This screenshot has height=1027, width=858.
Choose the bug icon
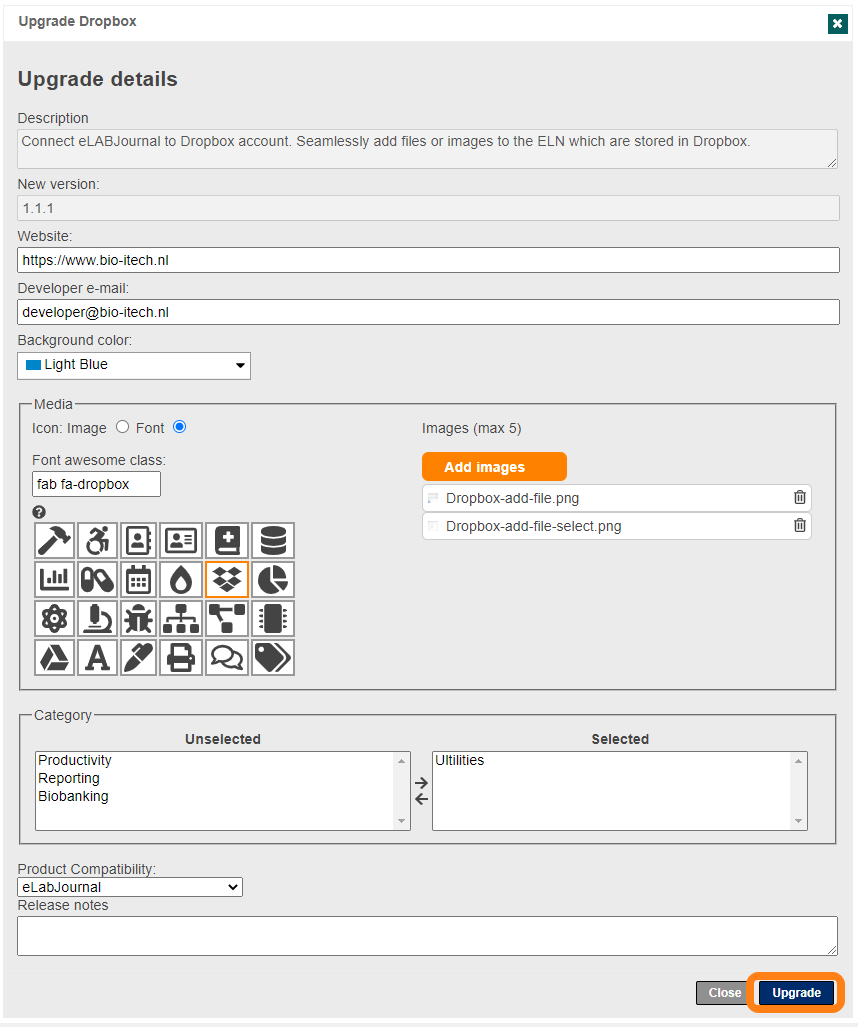(x=138, y=619)
